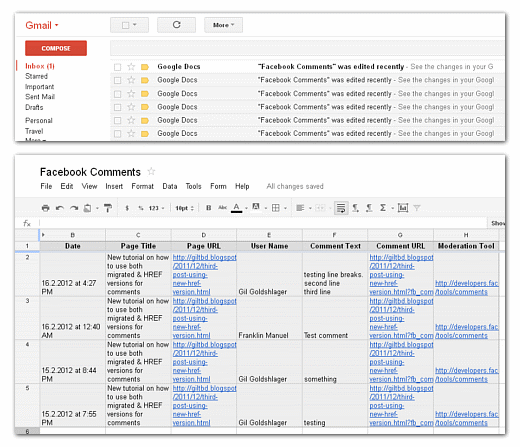The height and width of the screenshot is (447, 520).
Task: Click the horizontal align icon
Action: [x=300, y=208]
